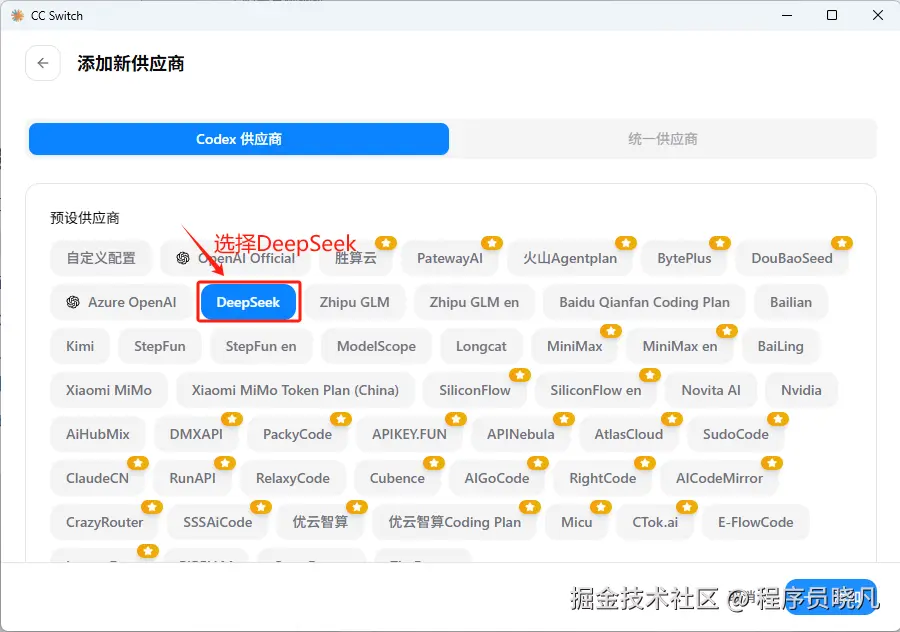Select the APIKEY.FUN provider
The width and height of the screenshot is (900, 632).
409,434
